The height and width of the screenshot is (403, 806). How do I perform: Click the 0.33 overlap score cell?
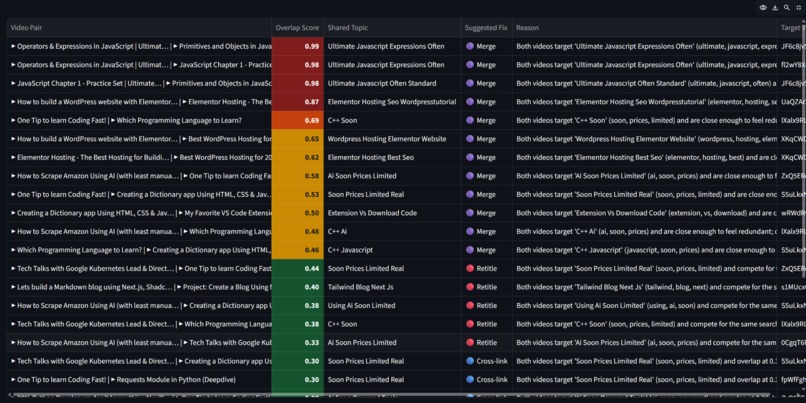(298, 342)
